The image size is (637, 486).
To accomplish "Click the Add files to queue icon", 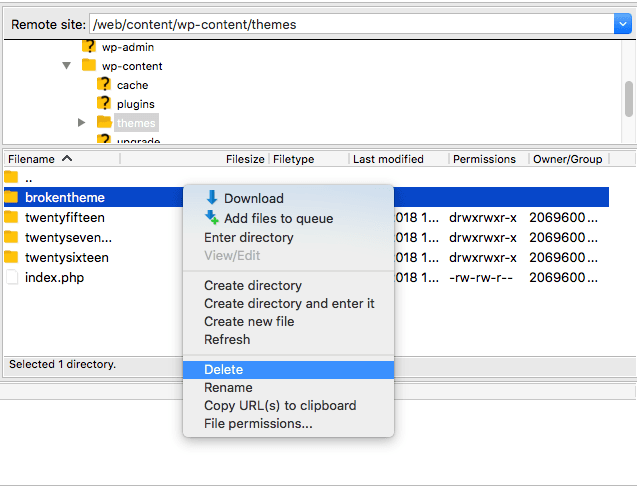I will (x=212, y=217).
